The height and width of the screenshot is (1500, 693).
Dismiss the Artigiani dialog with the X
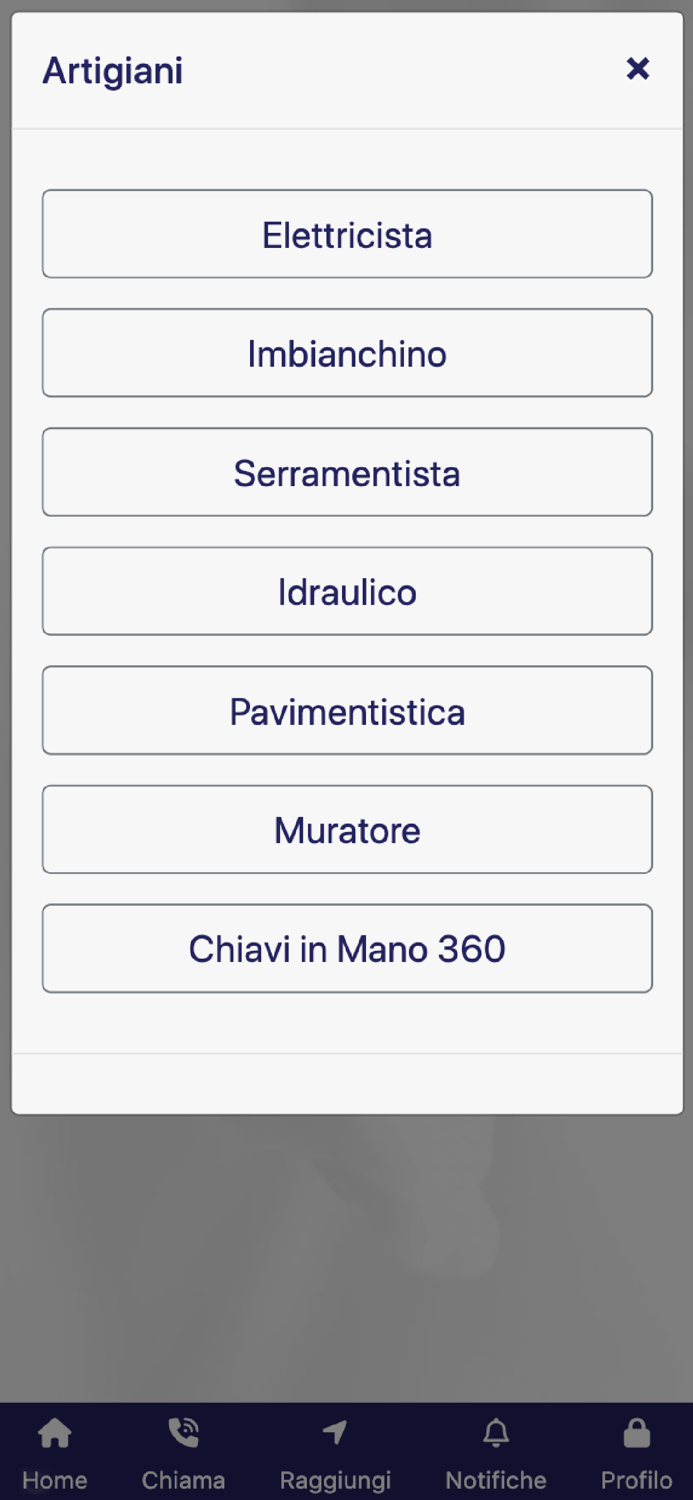click(638, 69)
